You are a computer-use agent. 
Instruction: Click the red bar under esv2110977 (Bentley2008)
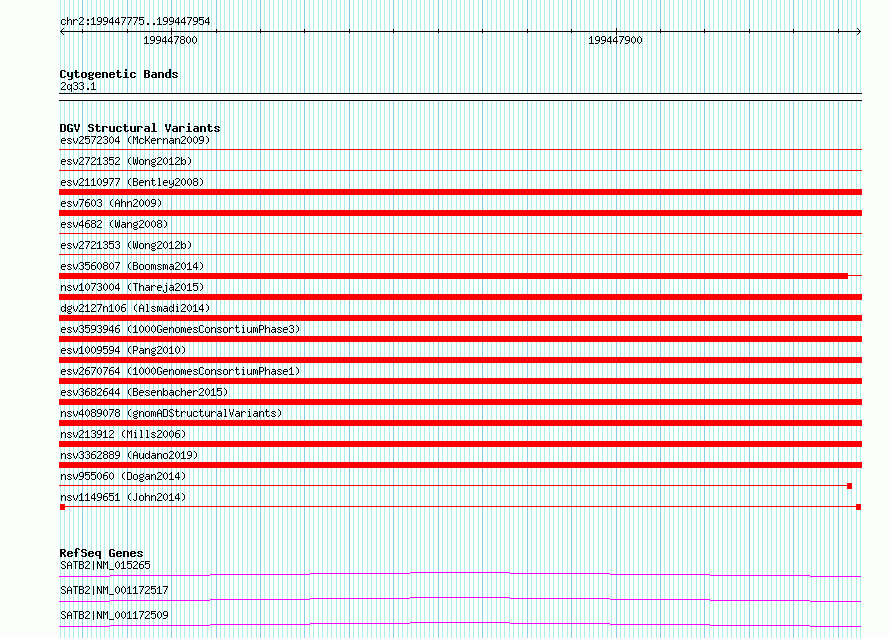click(x=460, y=192)
